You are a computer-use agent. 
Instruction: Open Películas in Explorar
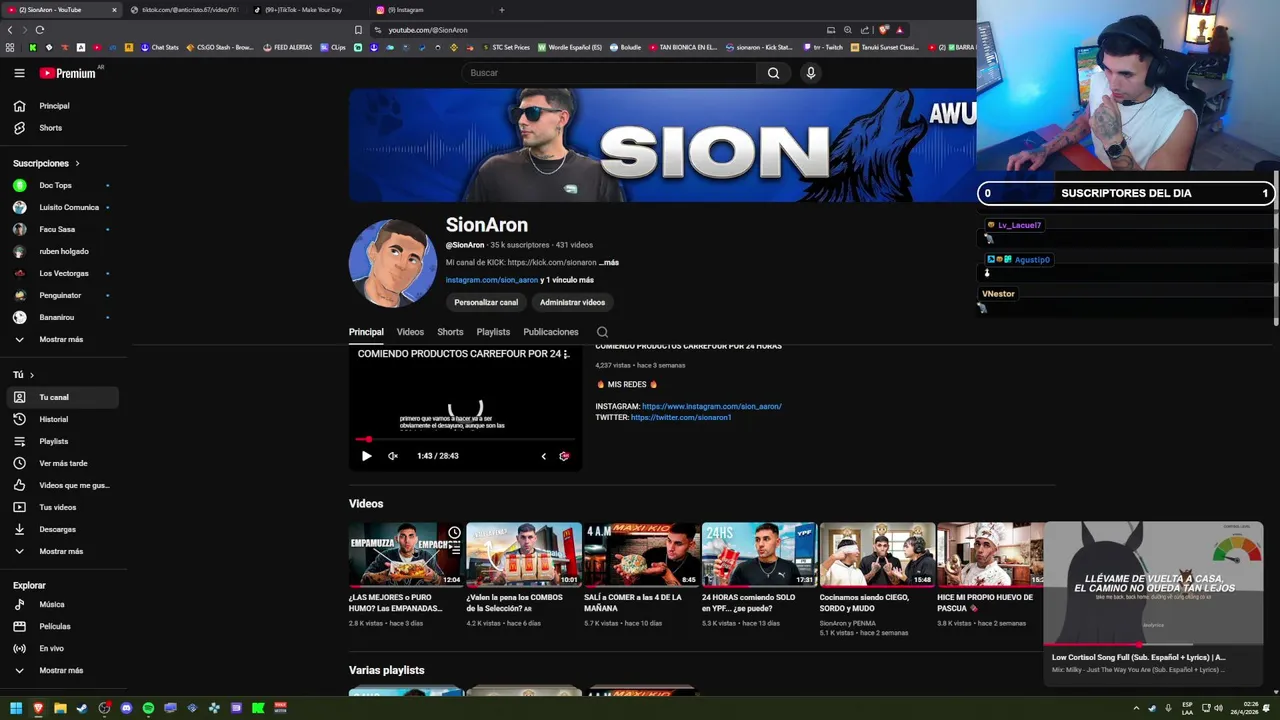pyautogui.click(x=64, y=626)
